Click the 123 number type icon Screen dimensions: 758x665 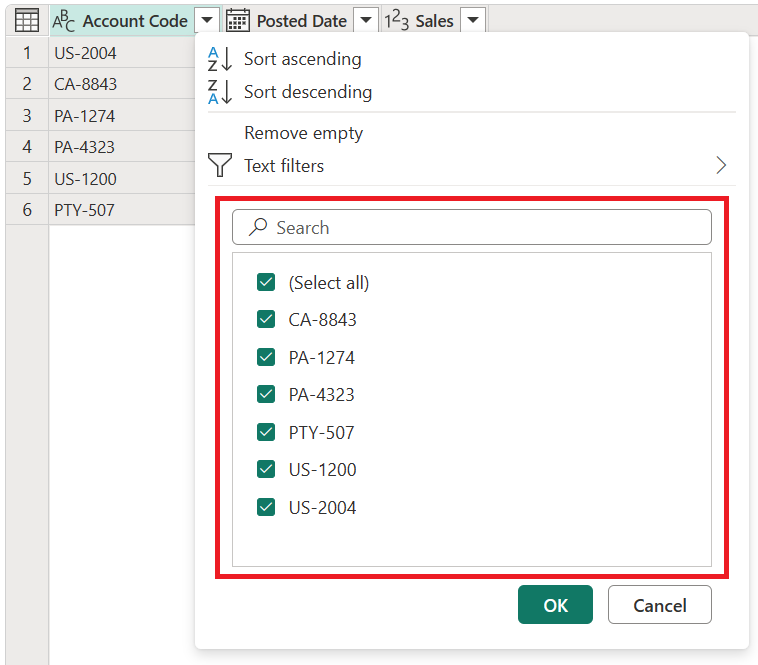point(397,21)
